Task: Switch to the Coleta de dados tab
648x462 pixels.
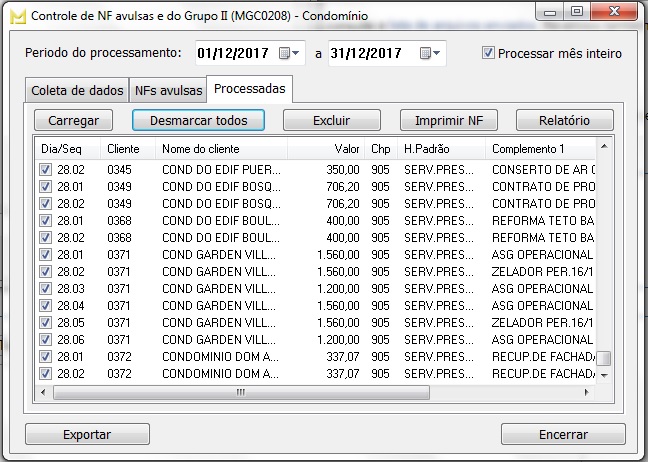Action: (x=76, y=90)
